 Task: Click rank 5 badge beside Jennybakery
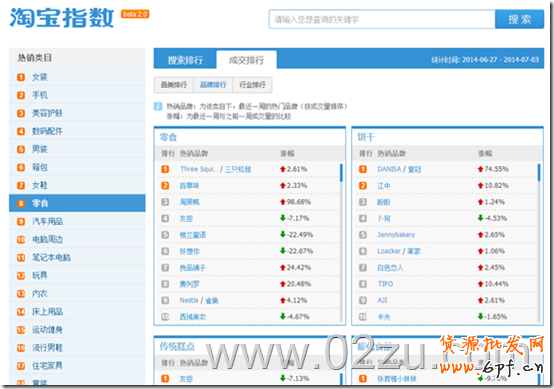363,235
